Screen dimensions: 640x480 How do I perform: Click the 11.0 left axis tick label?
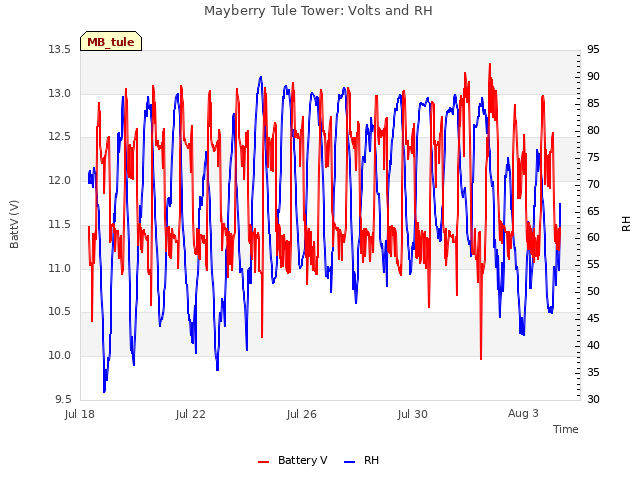[x=60, y=268]
